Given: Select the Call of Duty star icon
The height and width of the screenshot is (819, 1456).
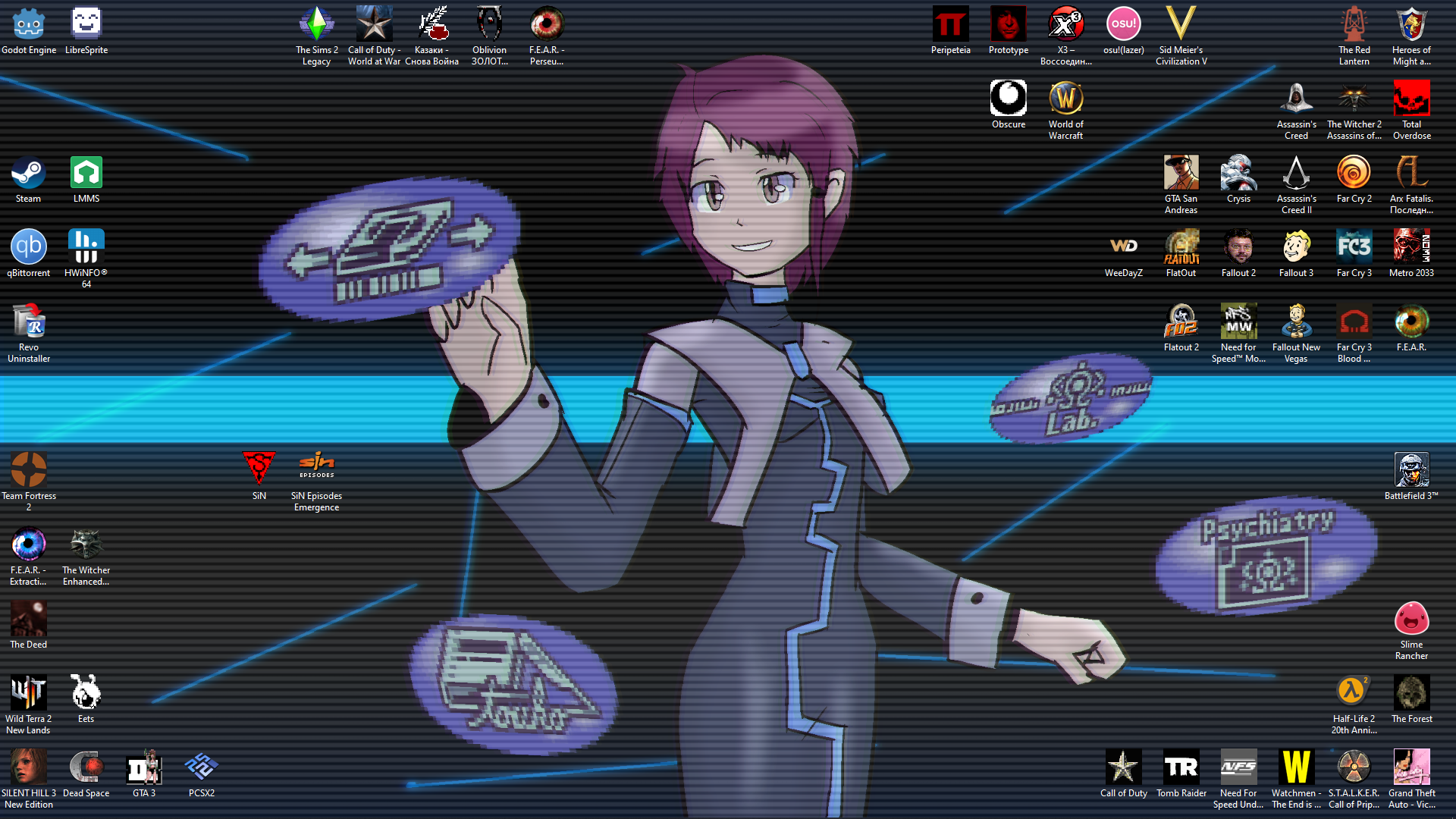Looking at the screenshot, I should 1124,773.
